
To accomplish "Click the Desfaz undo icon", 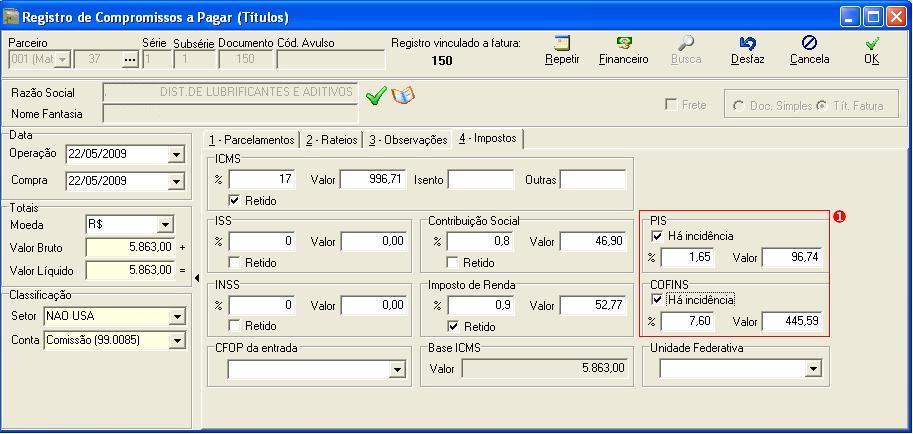I will 747,44.
